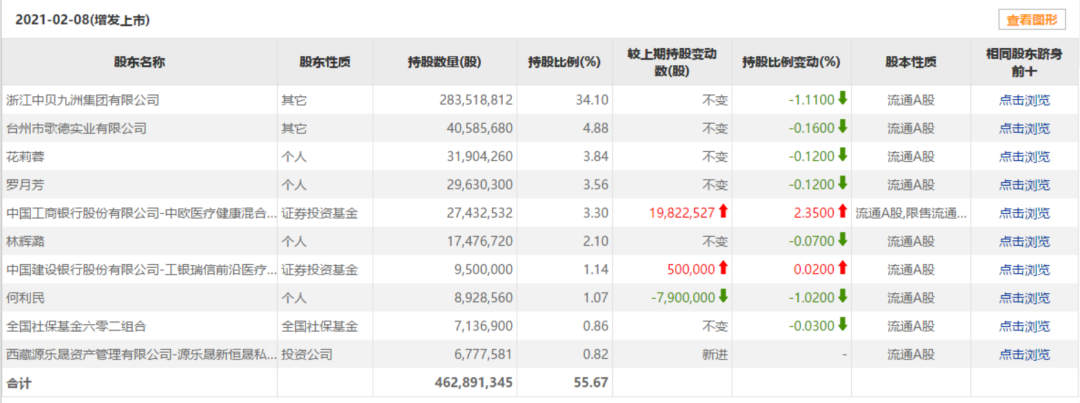The height and width of the screenshot is (403, 1080).
Task: Click the share count 31,904,260
Action: click(x=479, y=156)
